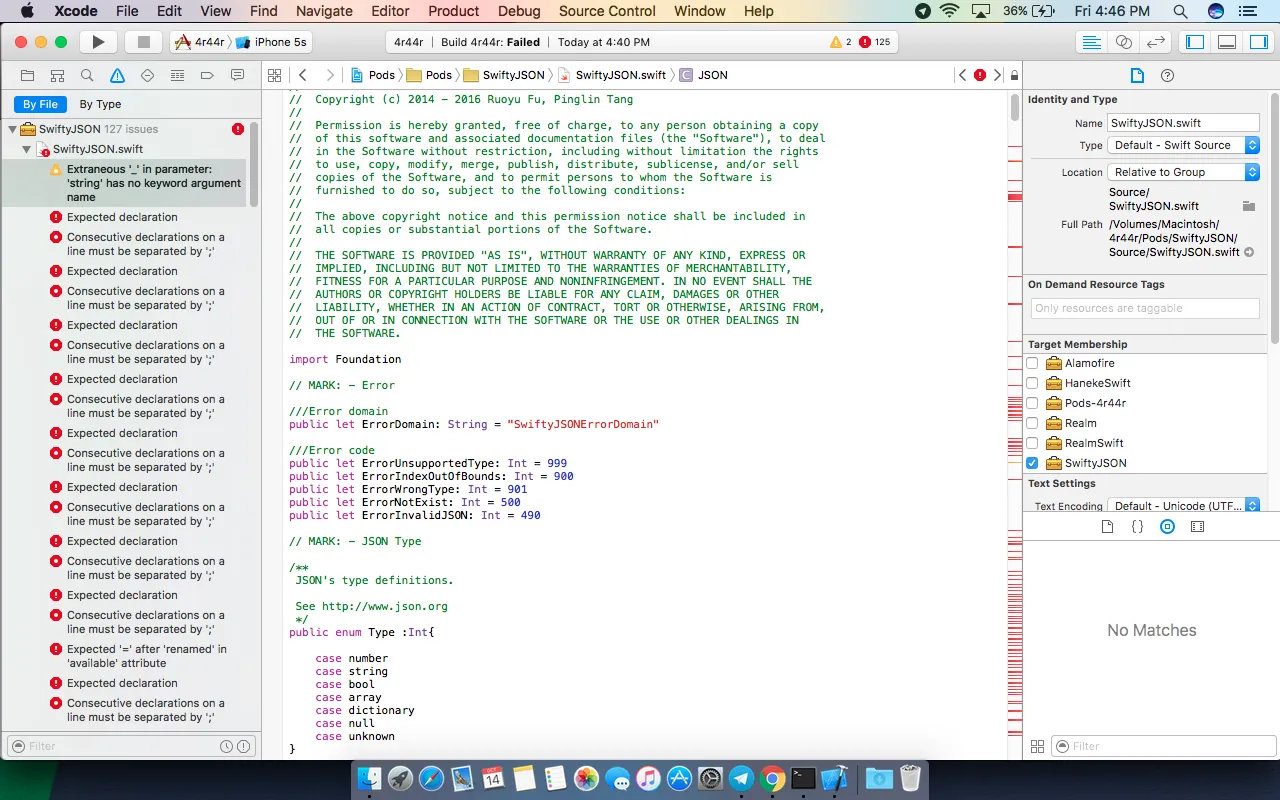The height and width of the screenshot is (800, 1280).
Task: Show the File Template library
Action: click(1107, 527)
